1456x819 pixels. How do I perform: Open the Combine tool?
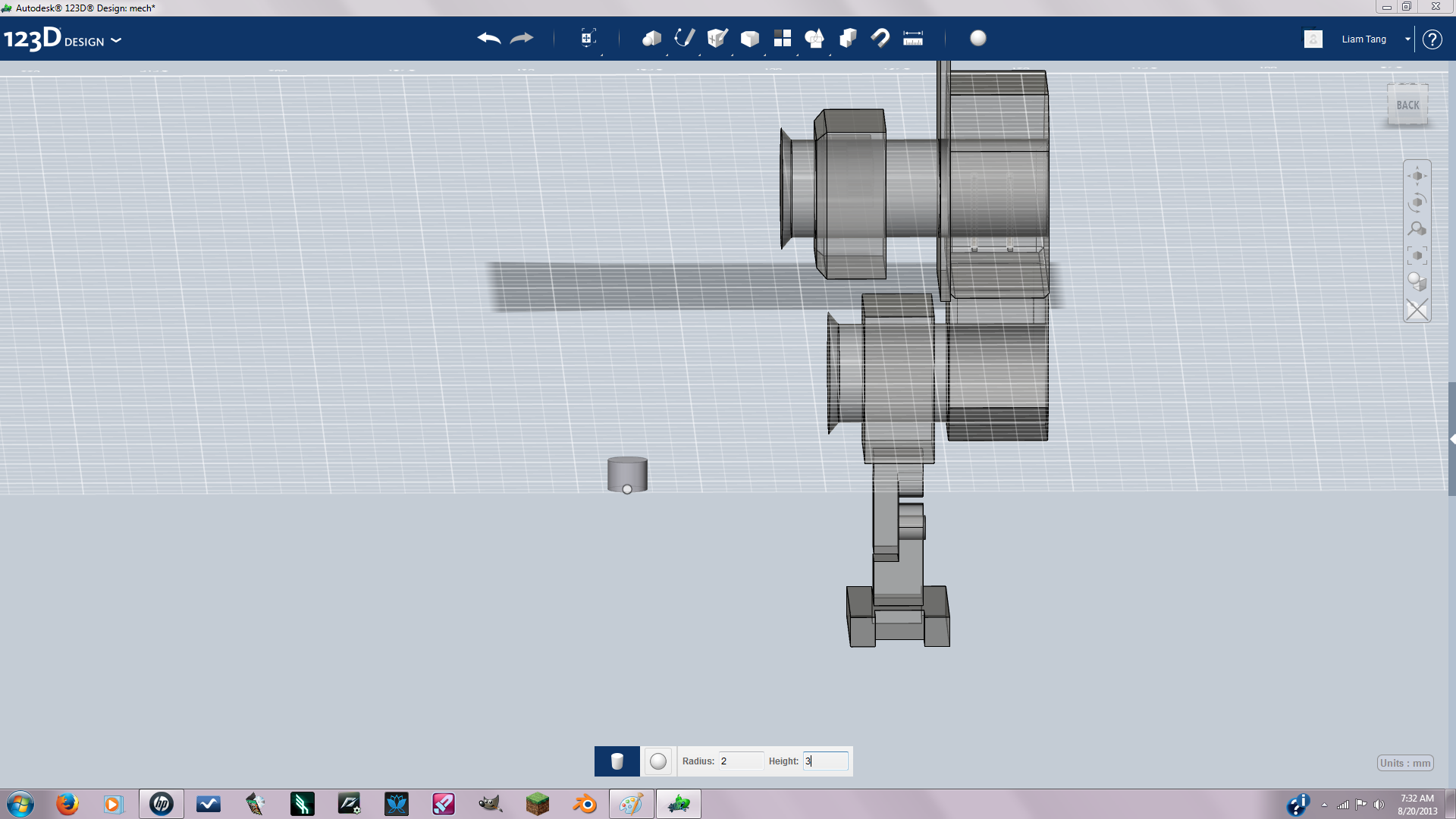pyautogui.click(x=848, y=38)
